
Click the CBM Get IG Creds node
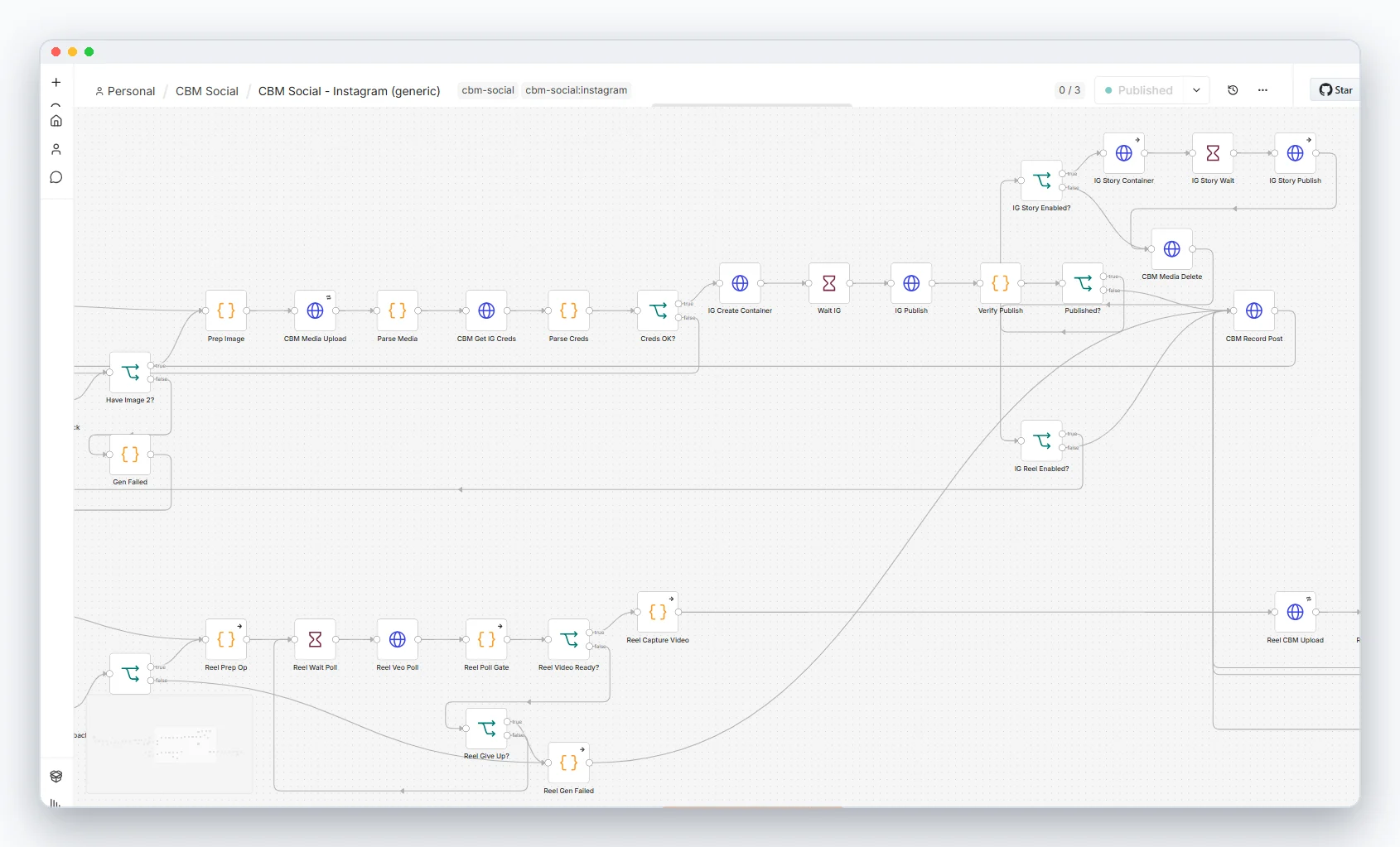coord(486,310)
